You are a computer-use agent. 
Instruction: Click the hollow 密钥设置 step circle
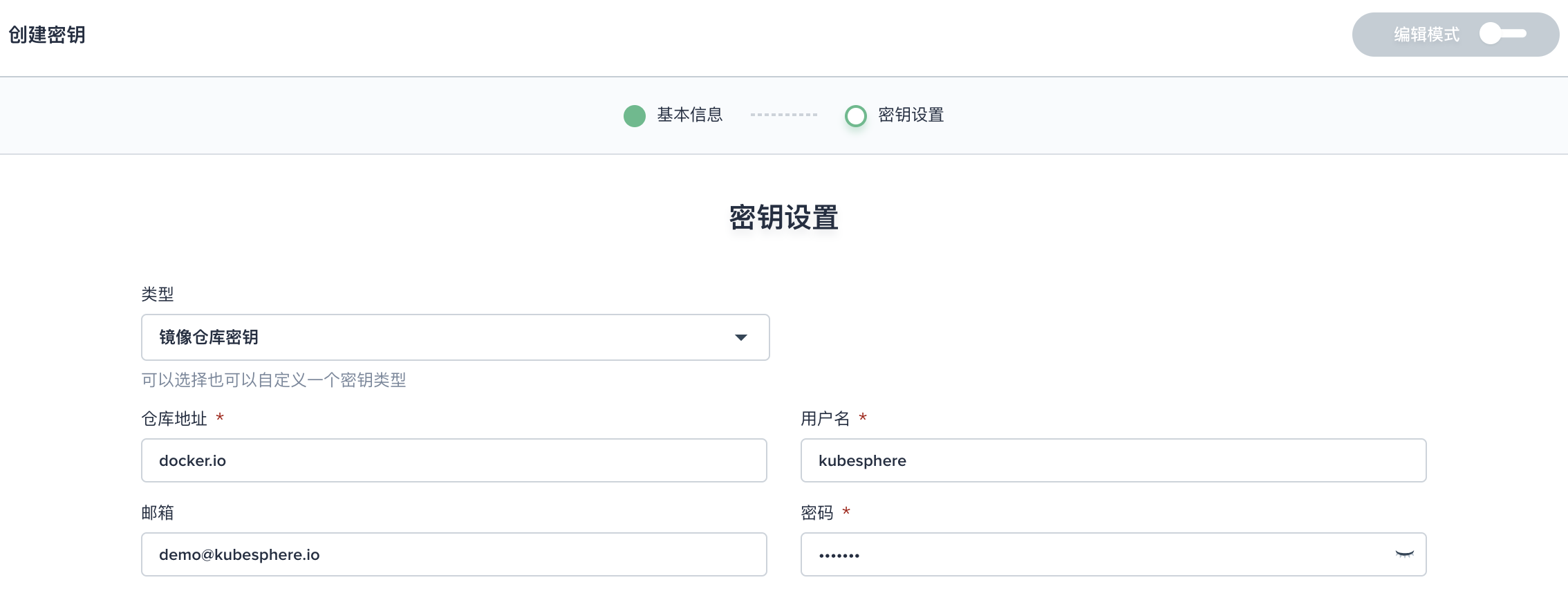[855, 115]
